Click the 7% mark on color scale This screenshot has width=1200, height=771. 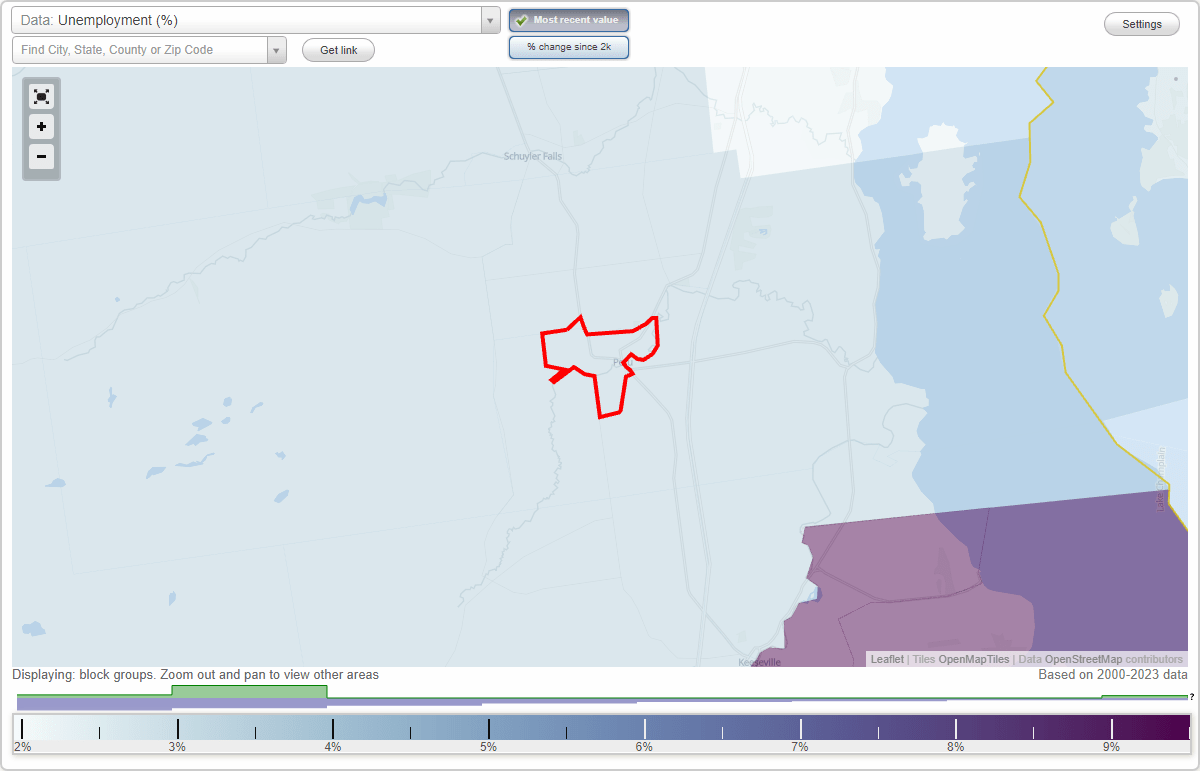click(x=800, y=746)
